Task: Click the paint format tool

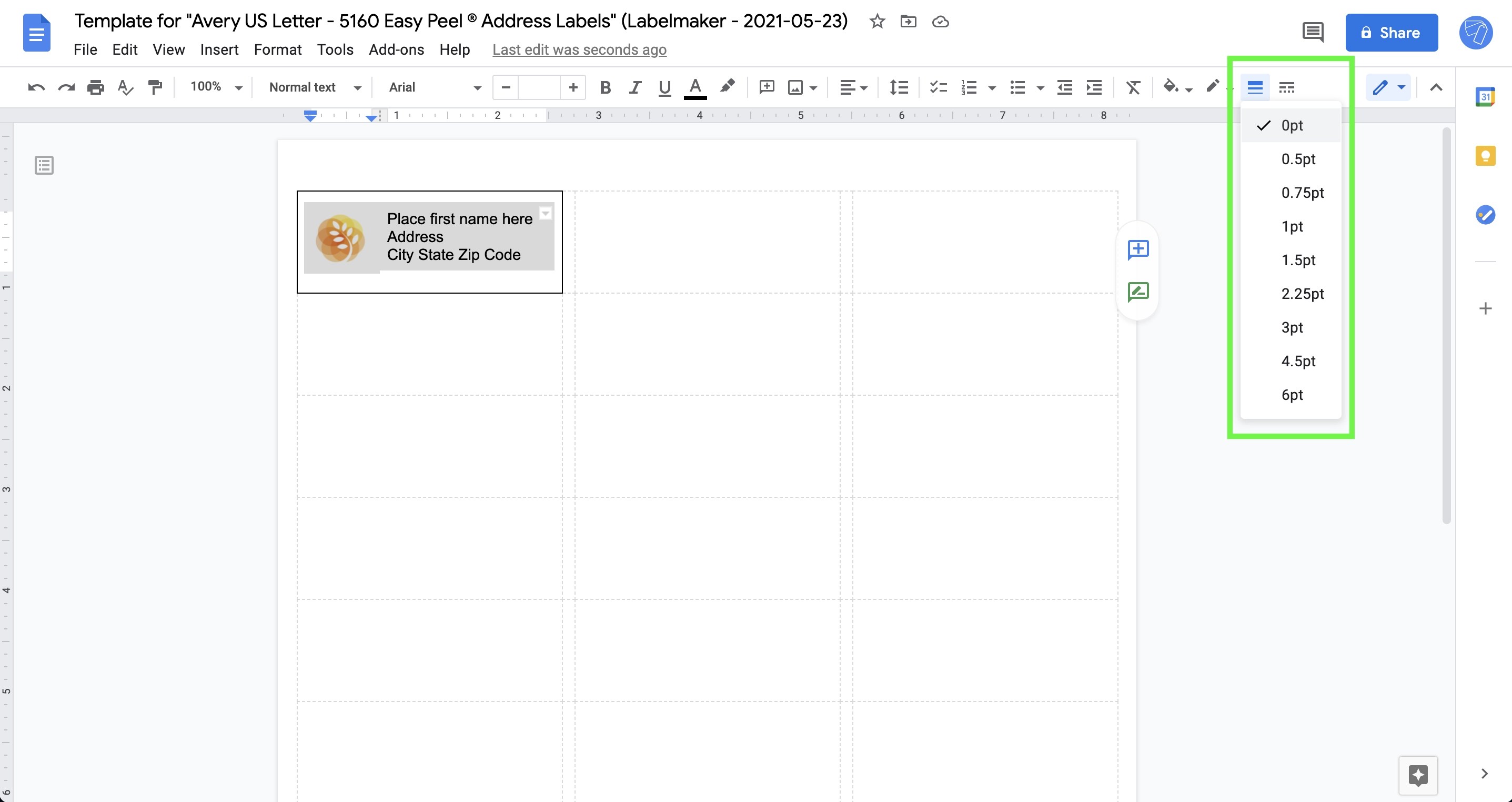Action: (154, 87)
